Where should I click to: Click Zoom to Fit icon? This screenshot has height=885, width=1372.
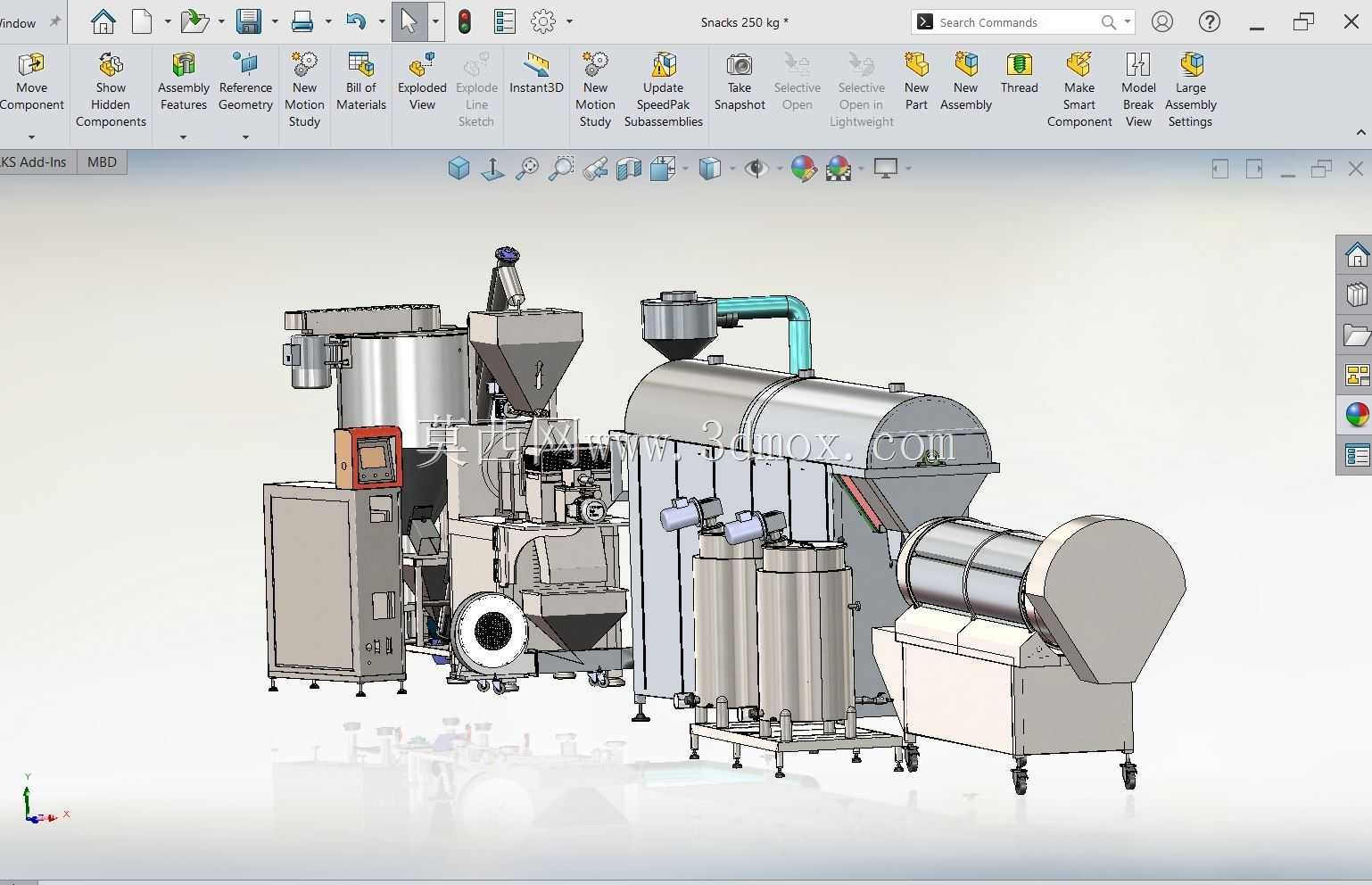pyautogui.click(x=527, y=168)
